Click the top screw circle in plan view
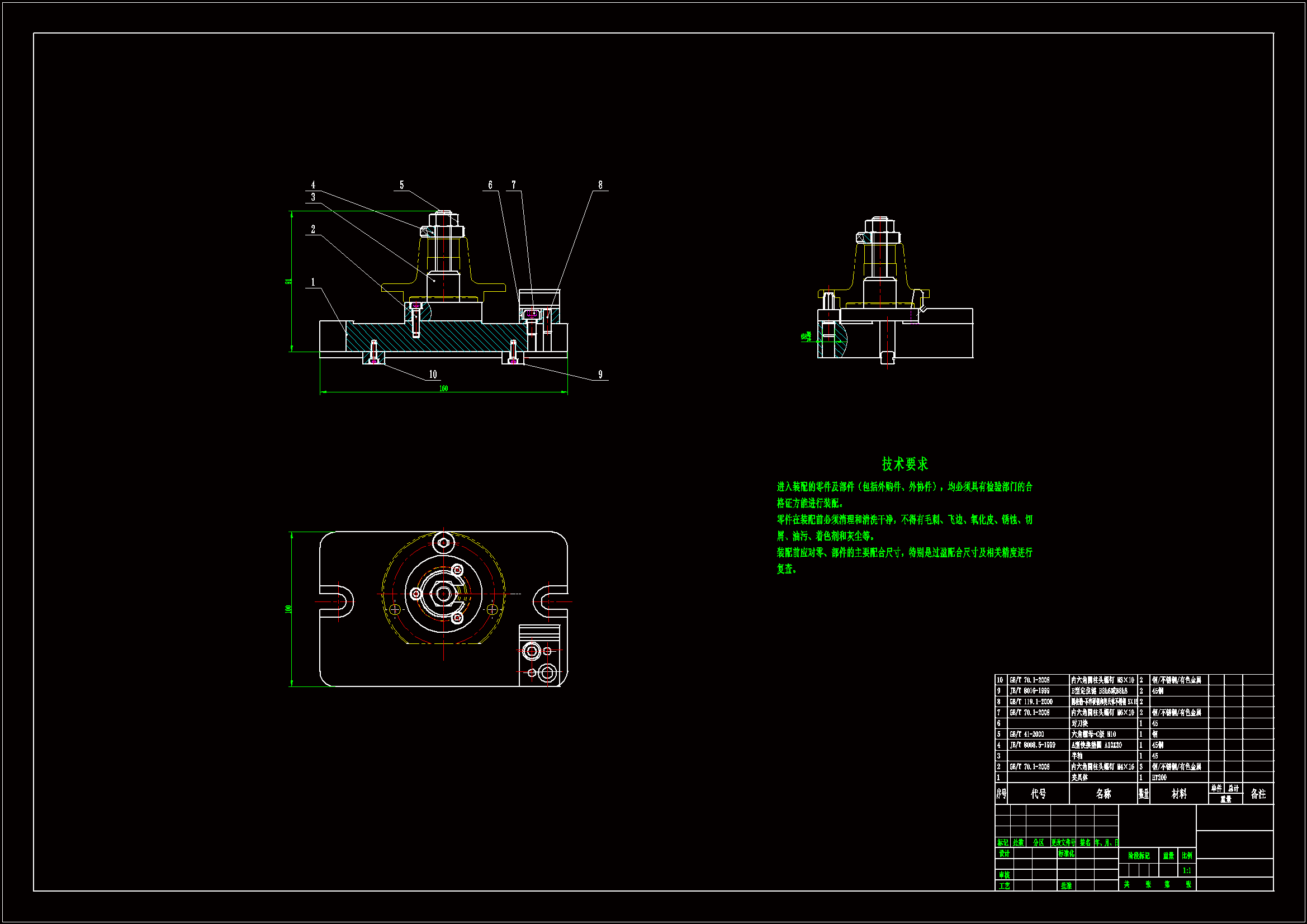Viewport: 1307px width, 924px height. [x=443, y=543]
